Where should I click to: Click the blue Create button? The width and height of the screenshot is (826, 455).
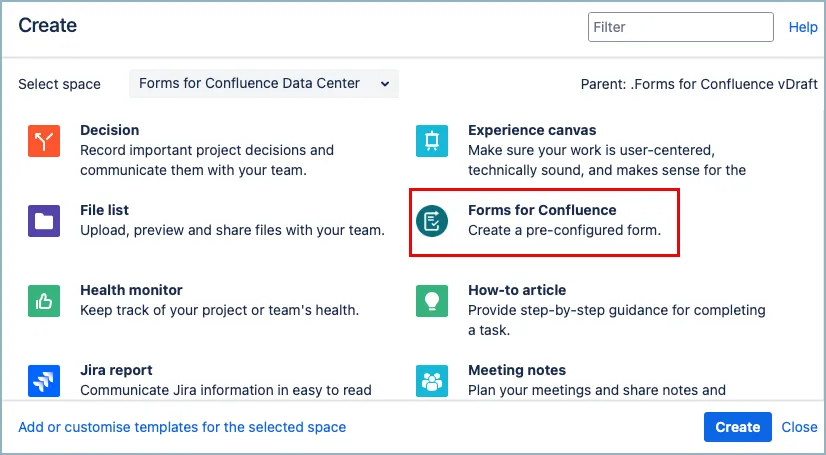[738, 427]
